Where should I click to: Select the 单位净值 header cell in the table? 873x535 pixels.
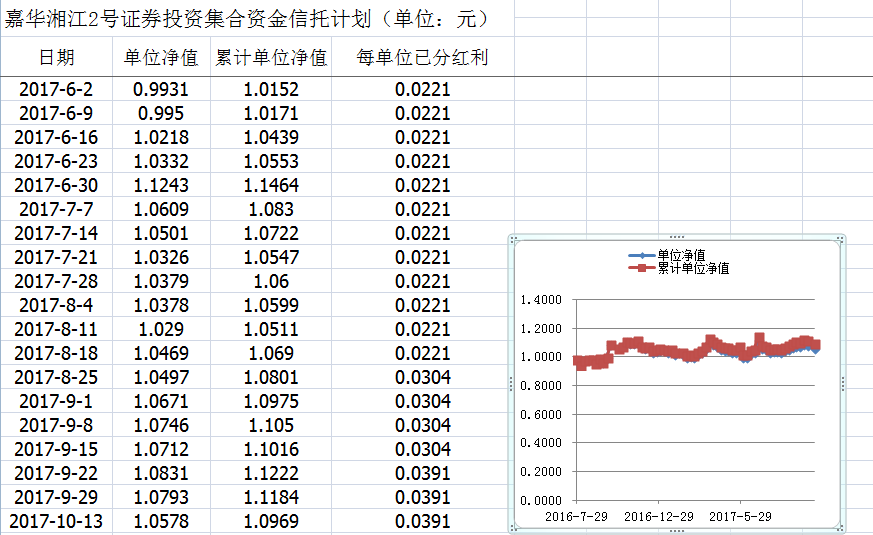point(160,58)
